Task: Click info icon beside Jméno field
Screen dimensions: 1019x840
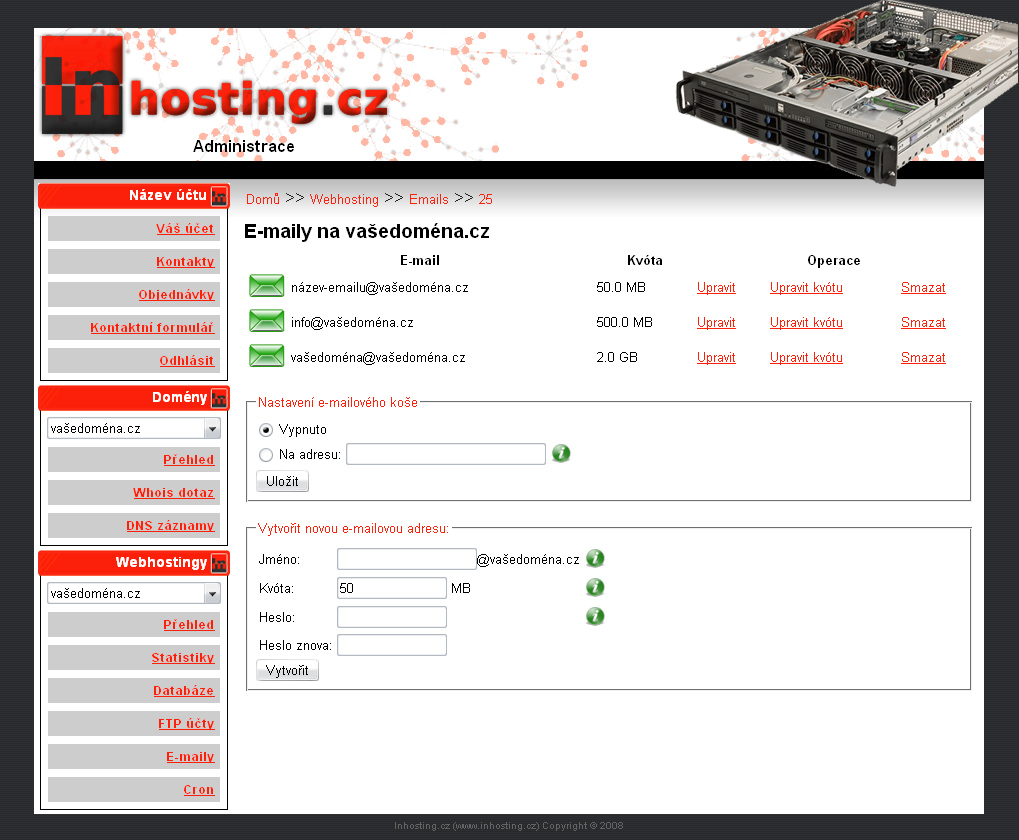Action: [595, 558]
